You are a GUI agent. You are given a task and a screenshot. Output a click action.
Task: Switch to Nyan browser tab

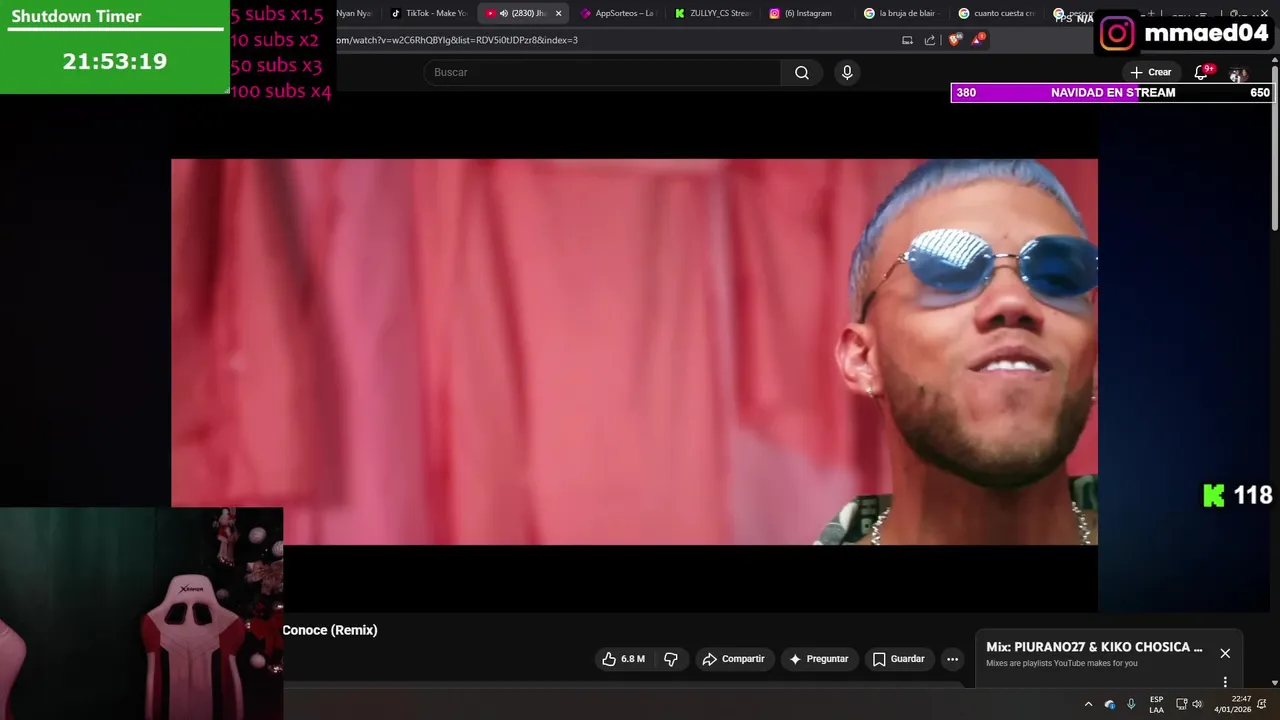click(355, 13)
